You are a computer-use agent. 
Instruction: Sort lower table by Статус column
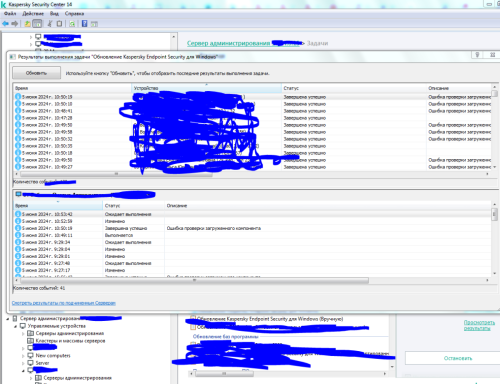pyautogui.click(x=133, y=206)
